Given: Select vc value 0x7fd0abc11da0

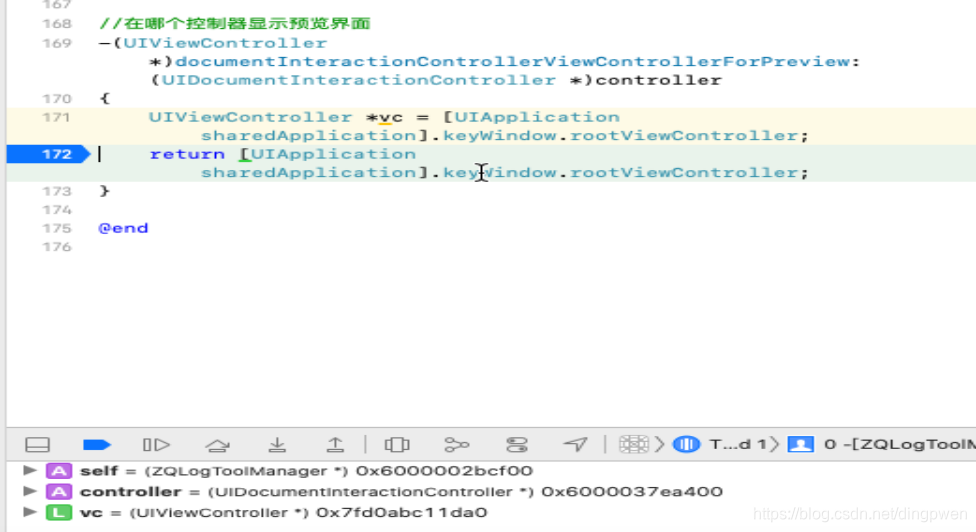Looking at the screenshot, I should pyautogui.click(x=401, y=513).
